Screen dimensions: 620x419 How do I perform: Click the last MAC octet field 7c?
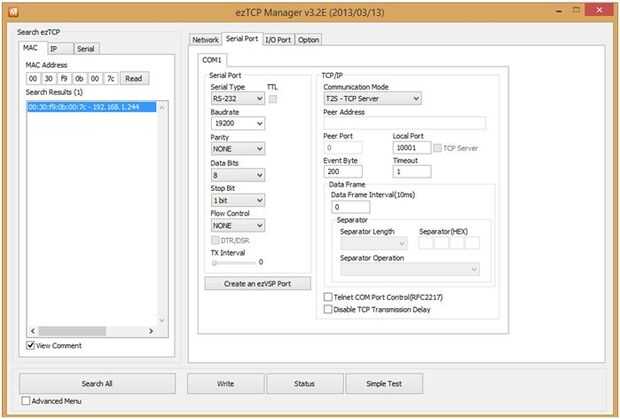pyautogui.click(x=111, y=78)
